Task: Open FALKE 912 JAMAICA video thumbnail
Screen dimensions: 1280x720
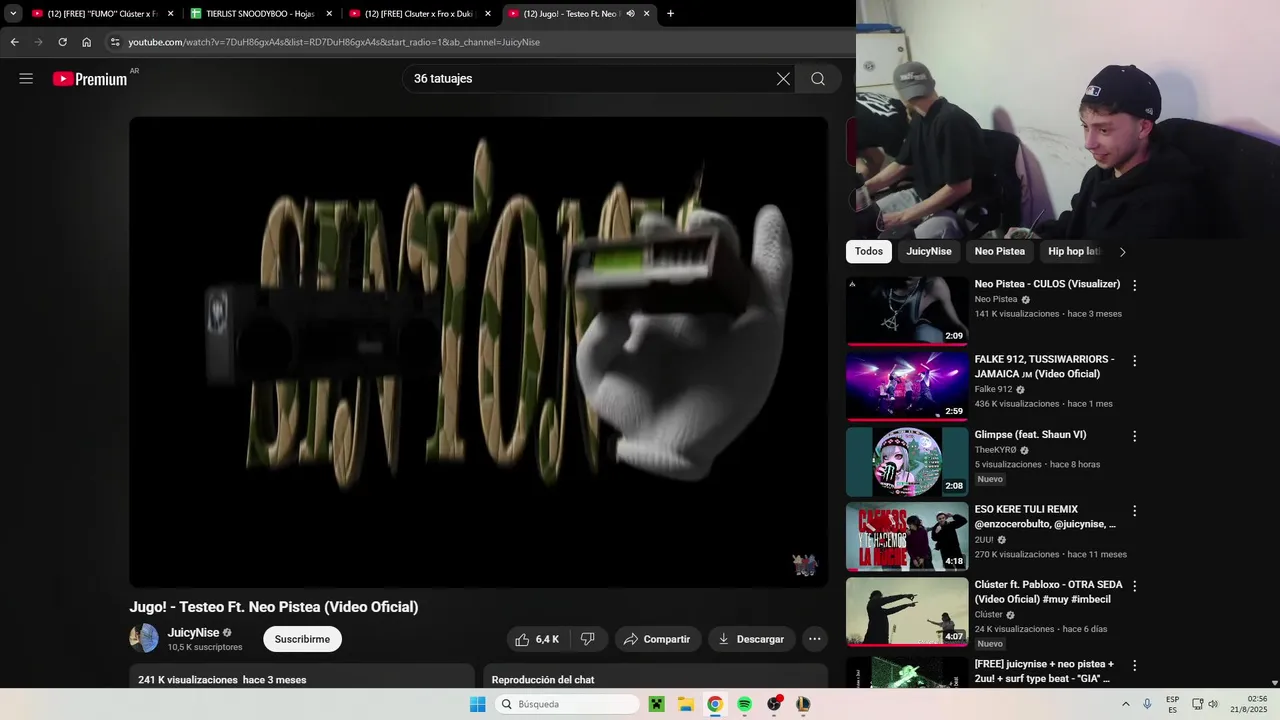Action: [907, 386]
